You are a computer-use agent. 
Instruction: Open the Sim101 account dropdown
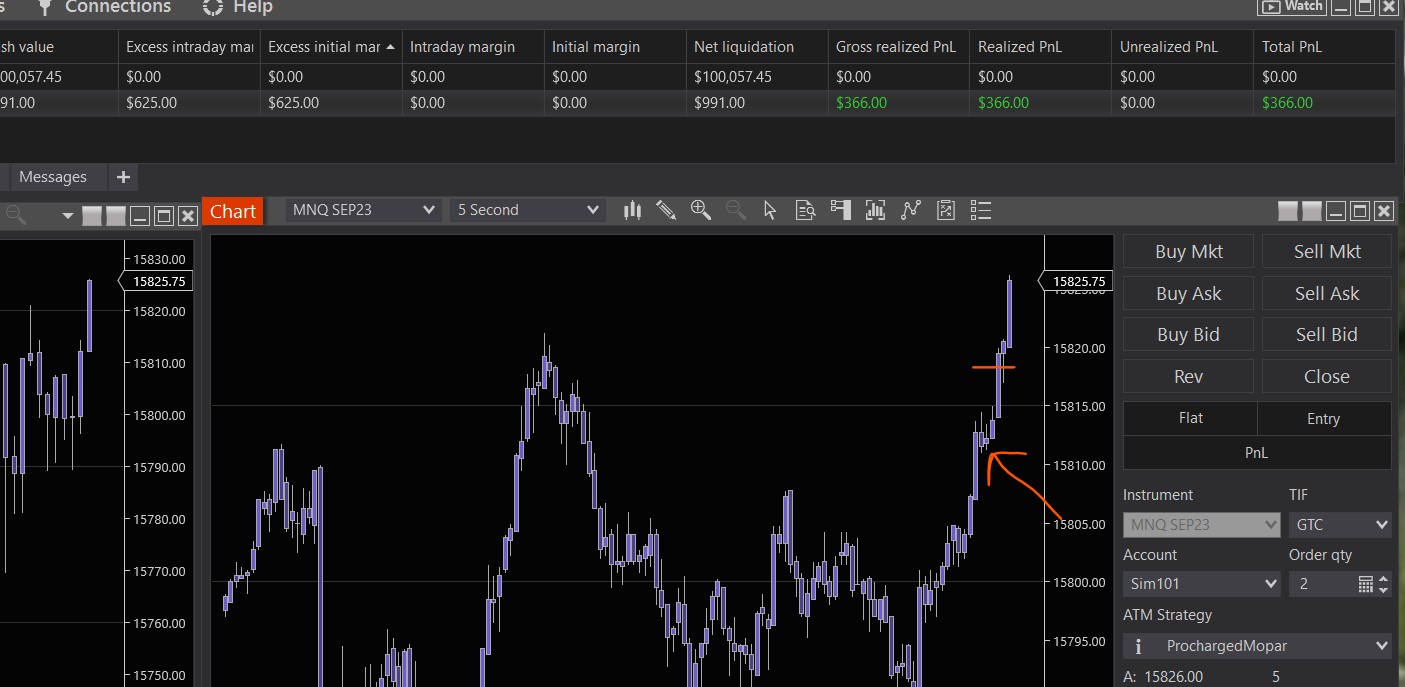pyautogui.click(x=1202, y=583)
